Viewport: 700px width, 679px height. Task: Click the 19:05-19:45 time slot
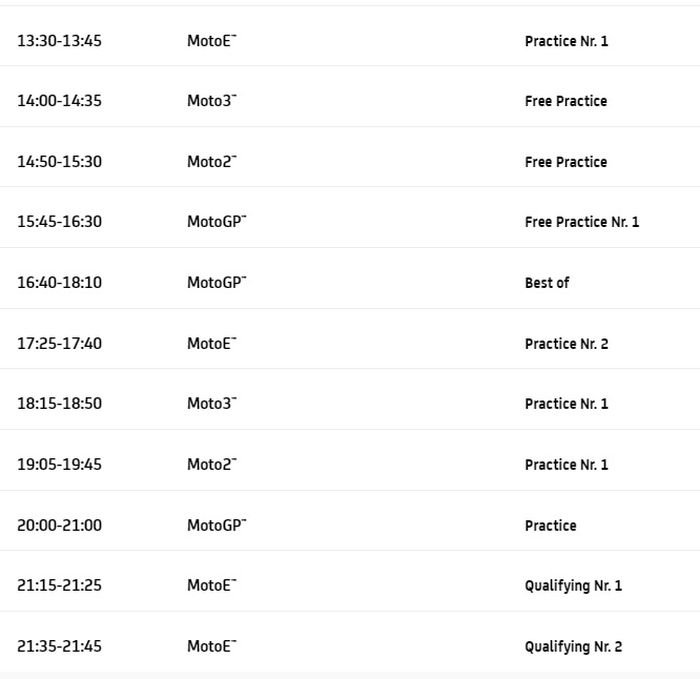(x=59, y=465)
